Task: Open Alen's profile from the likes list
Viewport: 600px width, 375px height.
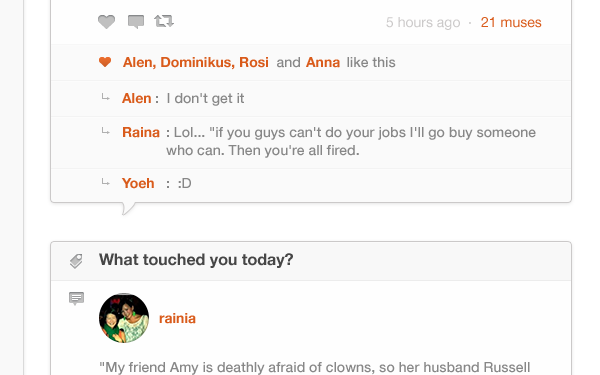Action: tap(138, 62)
